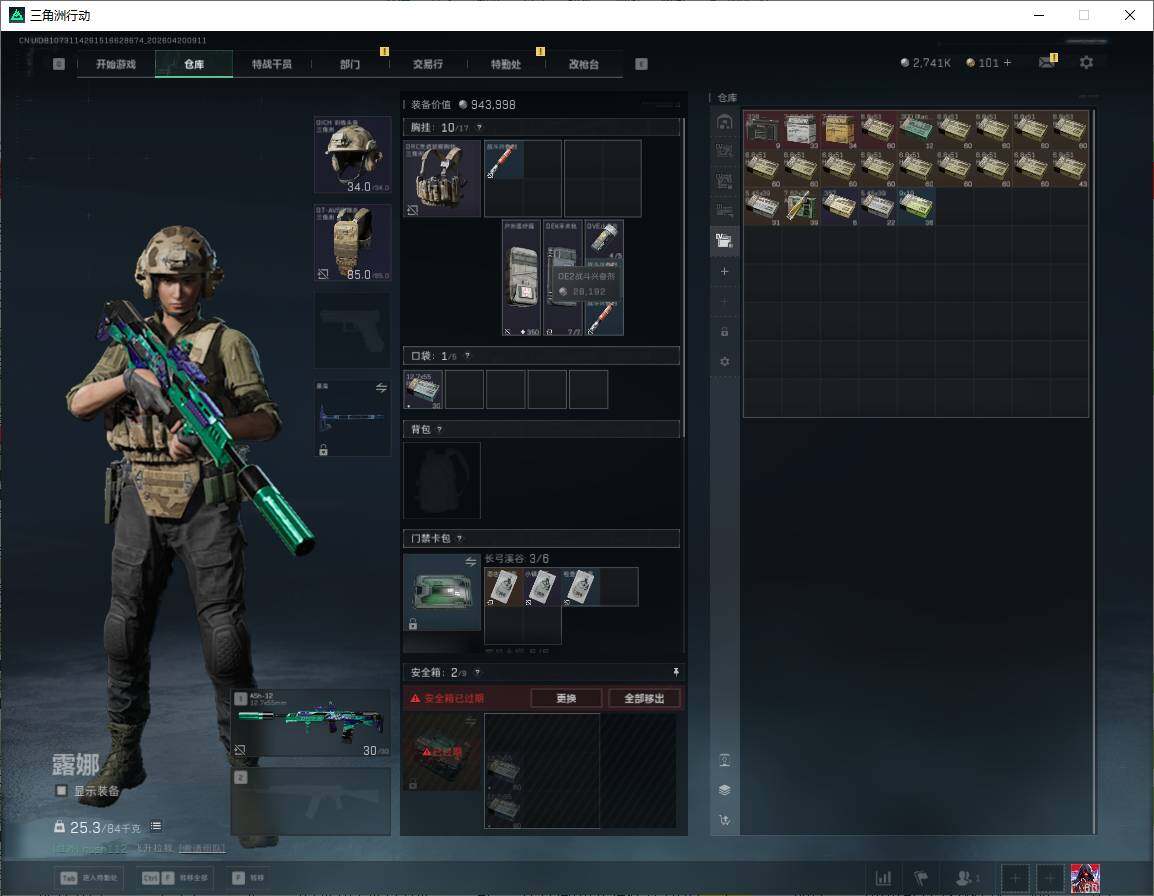This screenshot has height=896, width=1154.
Task: Select the teal ammo box with count 12
Action: tap(916, 130)
